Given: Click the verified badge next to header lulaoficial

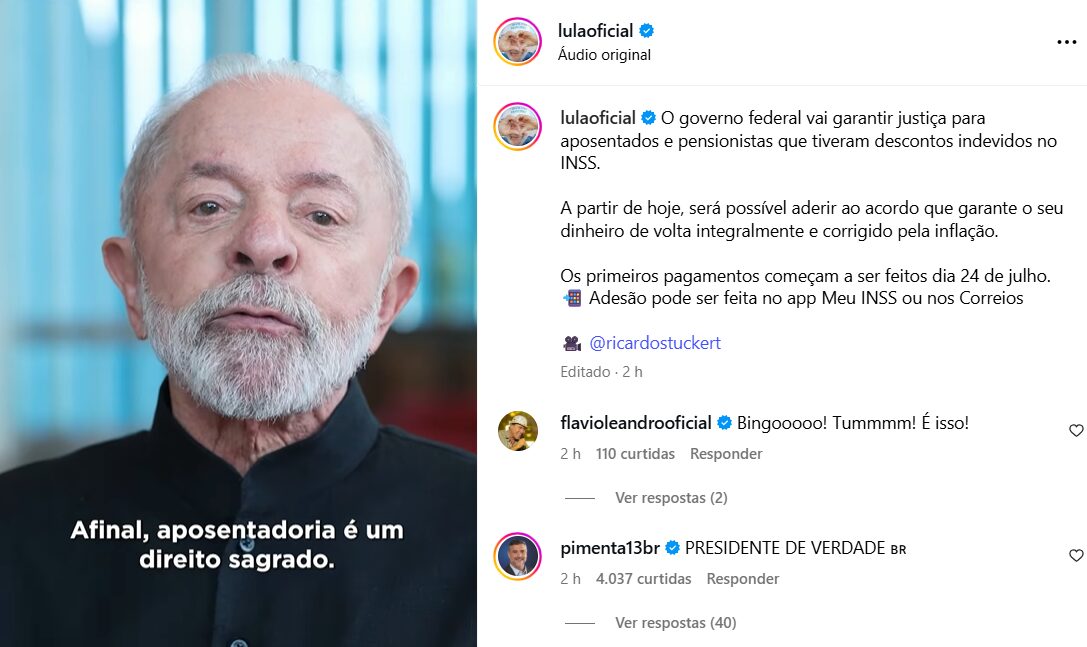Looking at the screenshot, I should pyautogui.click(x=646, y=31).
